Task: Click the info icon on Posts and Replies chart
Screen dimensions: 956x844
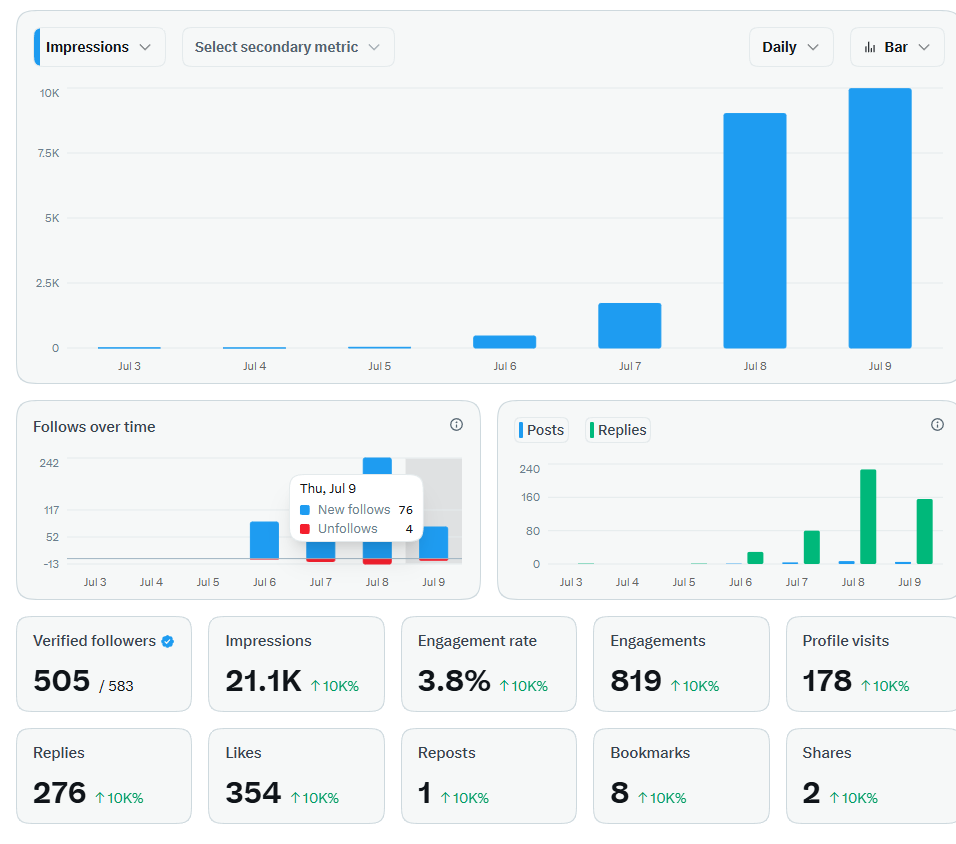Action: [937, 424]
